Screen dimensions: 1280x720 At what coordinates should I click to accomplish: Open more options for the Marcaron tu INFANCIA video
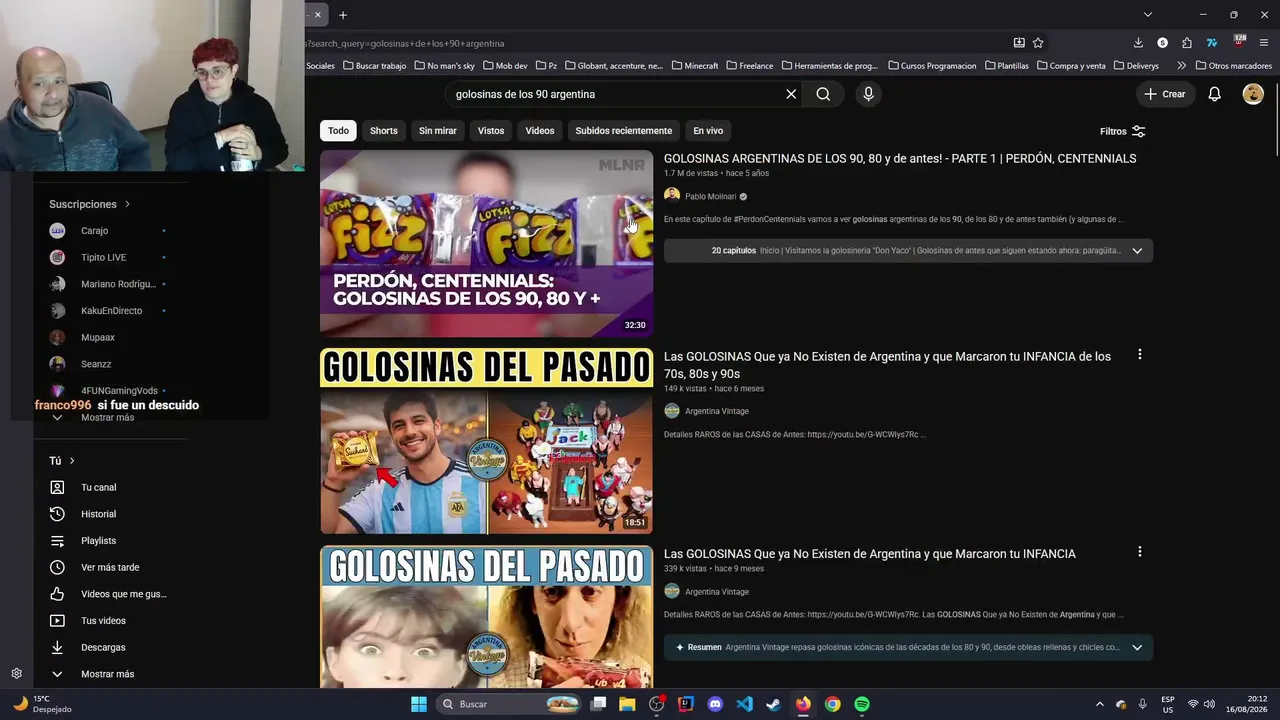point(1139,552)
